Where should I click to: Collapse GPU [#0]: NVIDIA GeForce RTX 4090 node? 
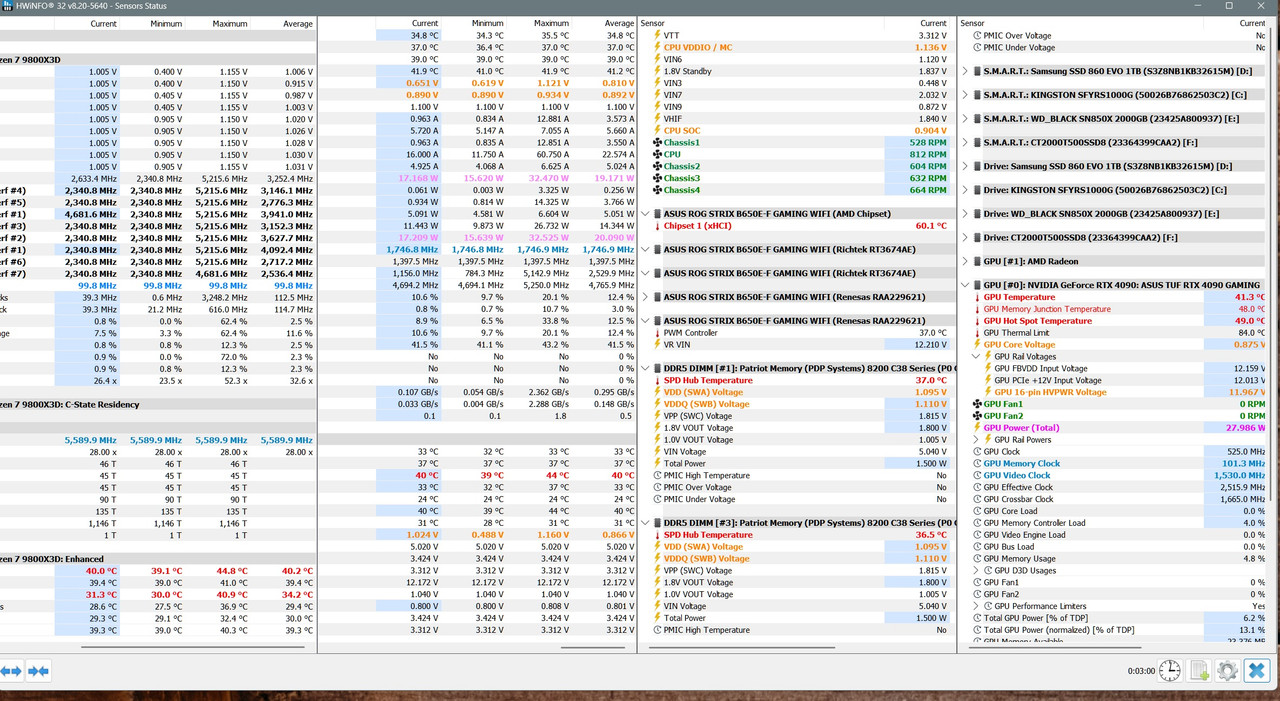(x=965, y=285)
